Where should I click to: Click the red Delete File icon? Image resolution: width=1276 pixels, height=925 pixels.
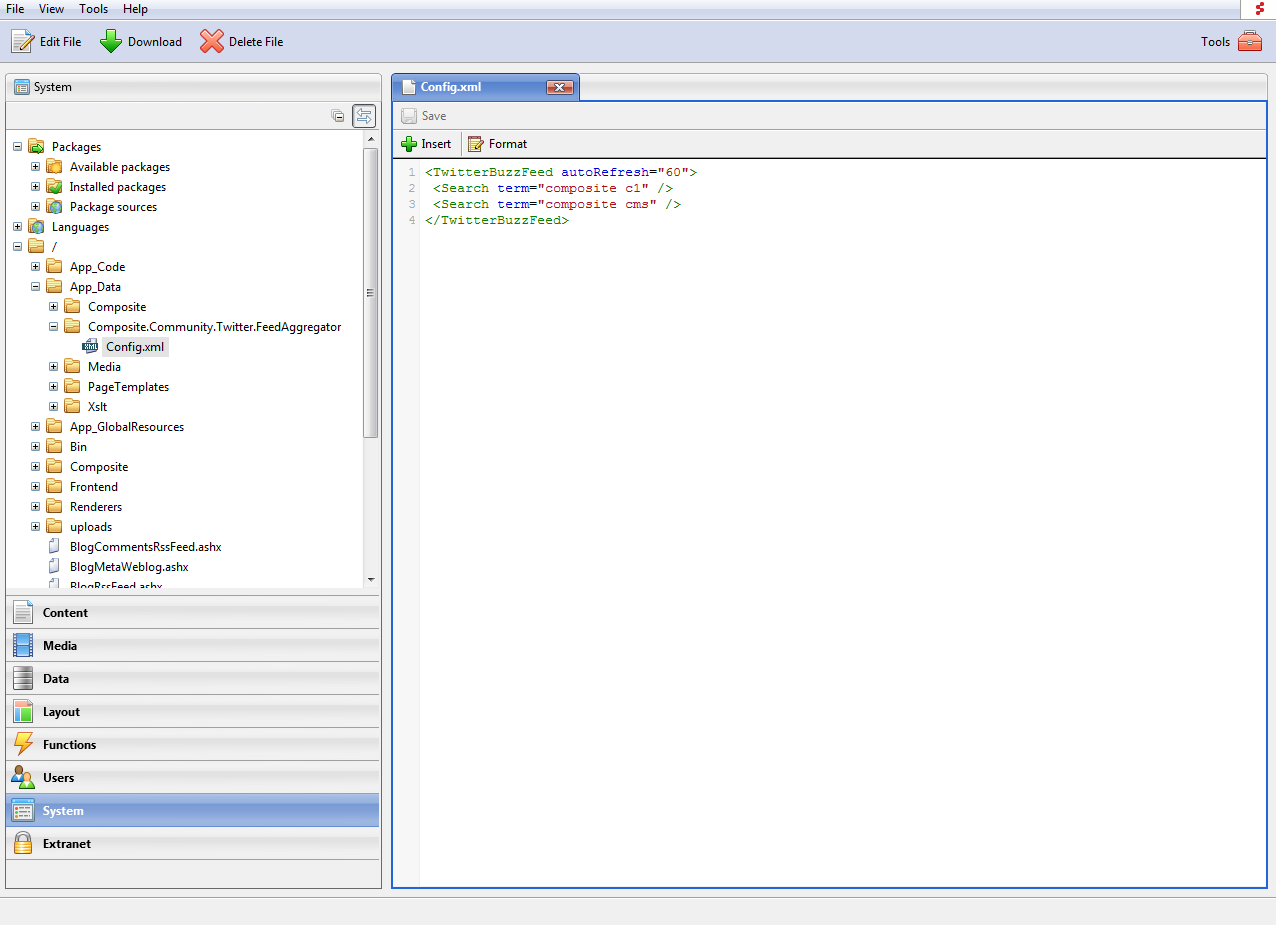click(212, 42)
